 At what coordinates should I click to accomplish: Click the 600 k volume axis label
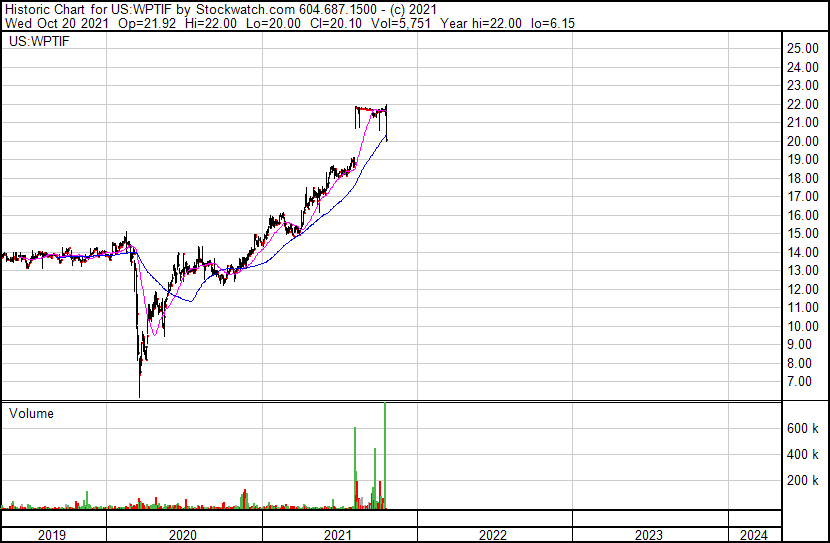click(803, 428)
